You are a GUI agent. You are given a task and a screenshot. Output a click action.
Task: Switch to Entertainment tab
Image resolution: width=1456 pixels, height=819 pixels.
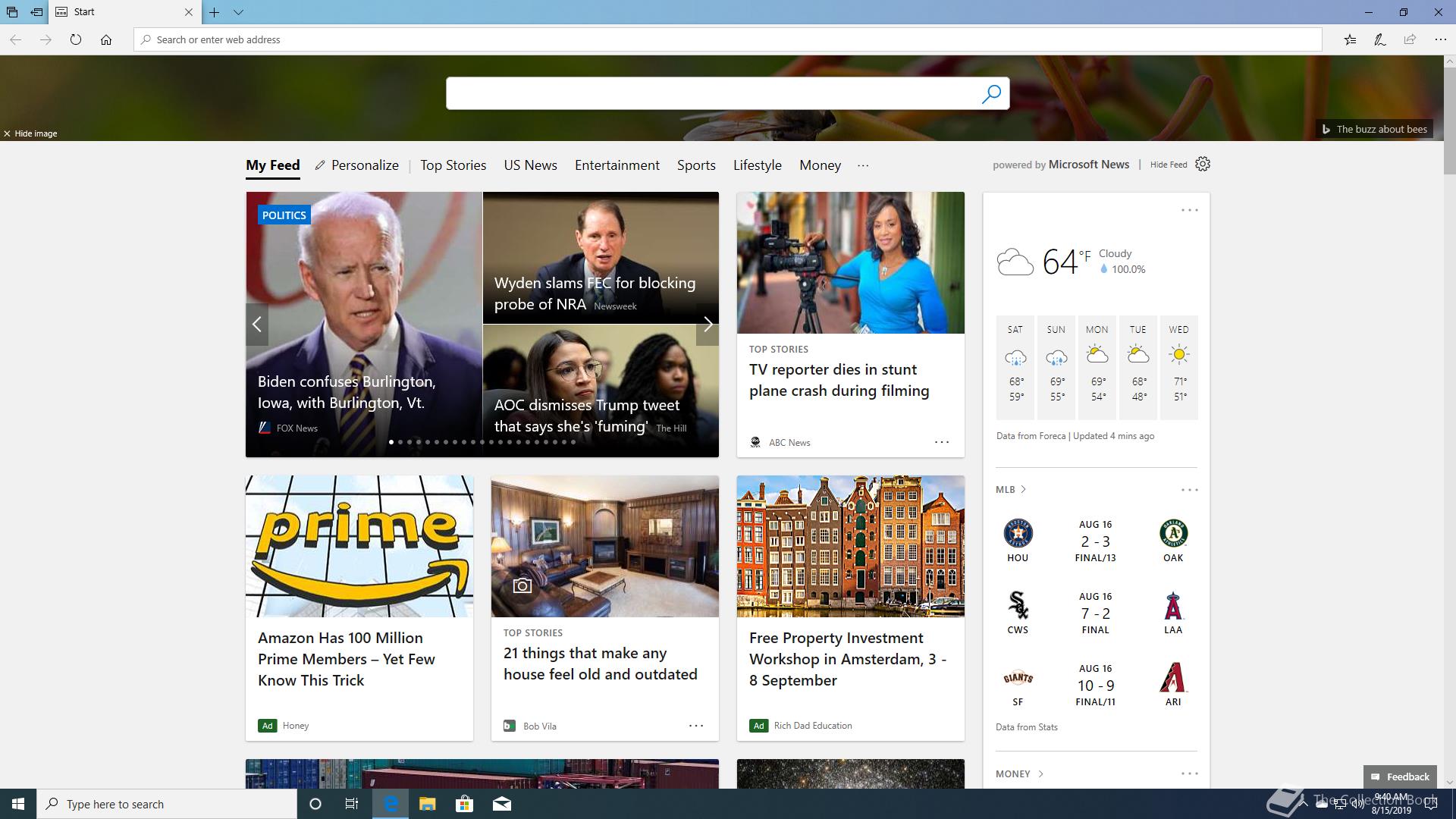point(617,165)
